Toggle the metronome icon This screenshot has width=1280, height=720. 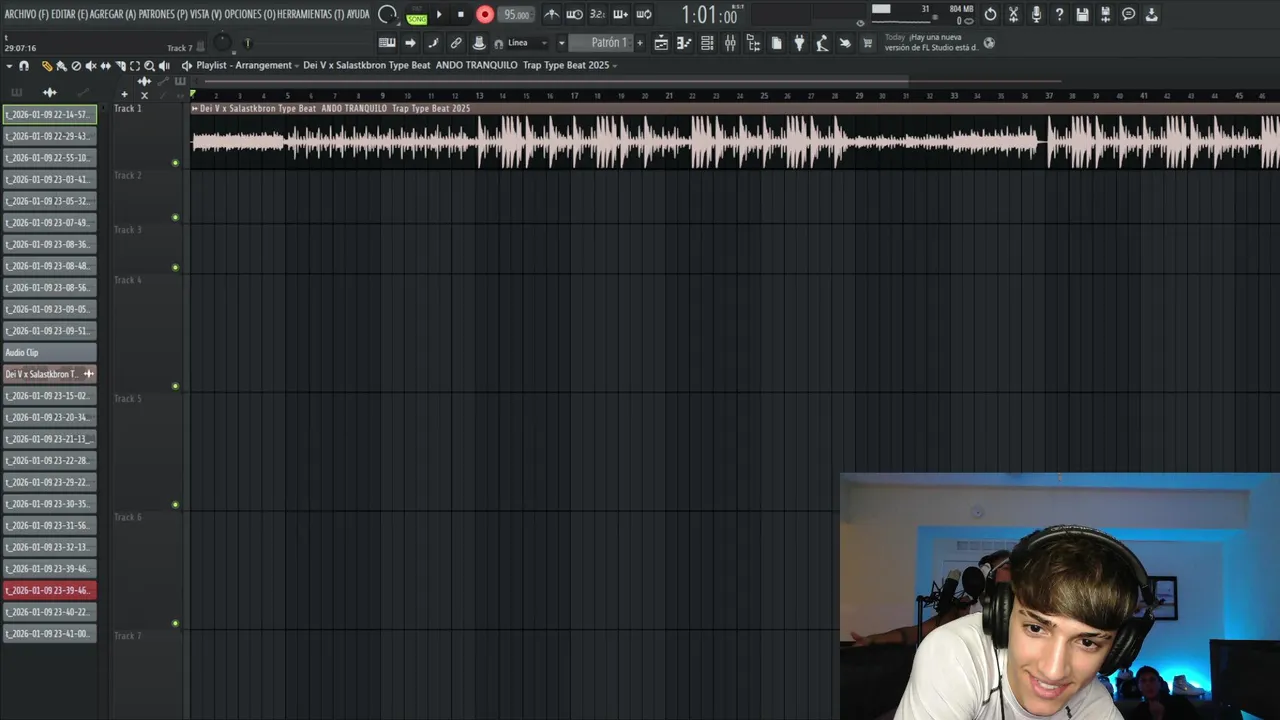pyautogui.click(x=552, y=14)
